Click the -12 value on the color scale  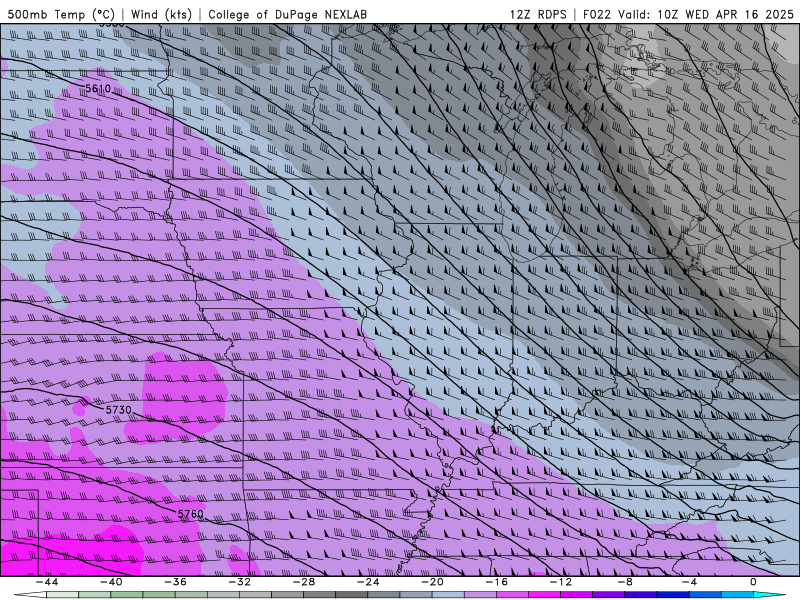pyautogui.click(x=561, y=582)
